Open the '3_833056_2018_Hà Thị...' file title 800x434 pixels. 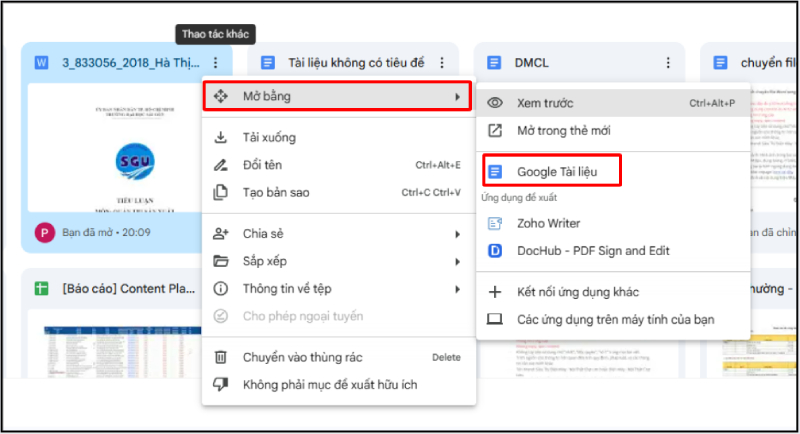click(131, 63)
